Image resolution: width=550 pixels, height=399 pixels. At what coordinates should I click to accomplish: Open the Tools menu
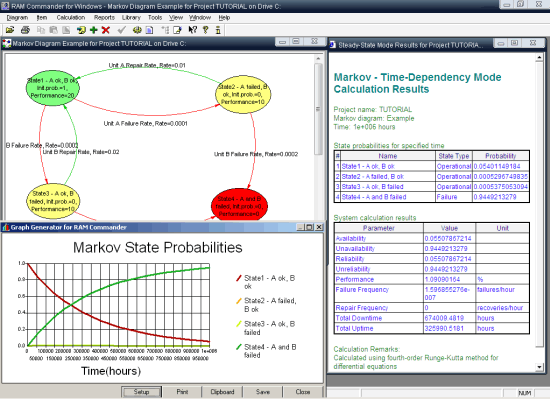point(155,18)
